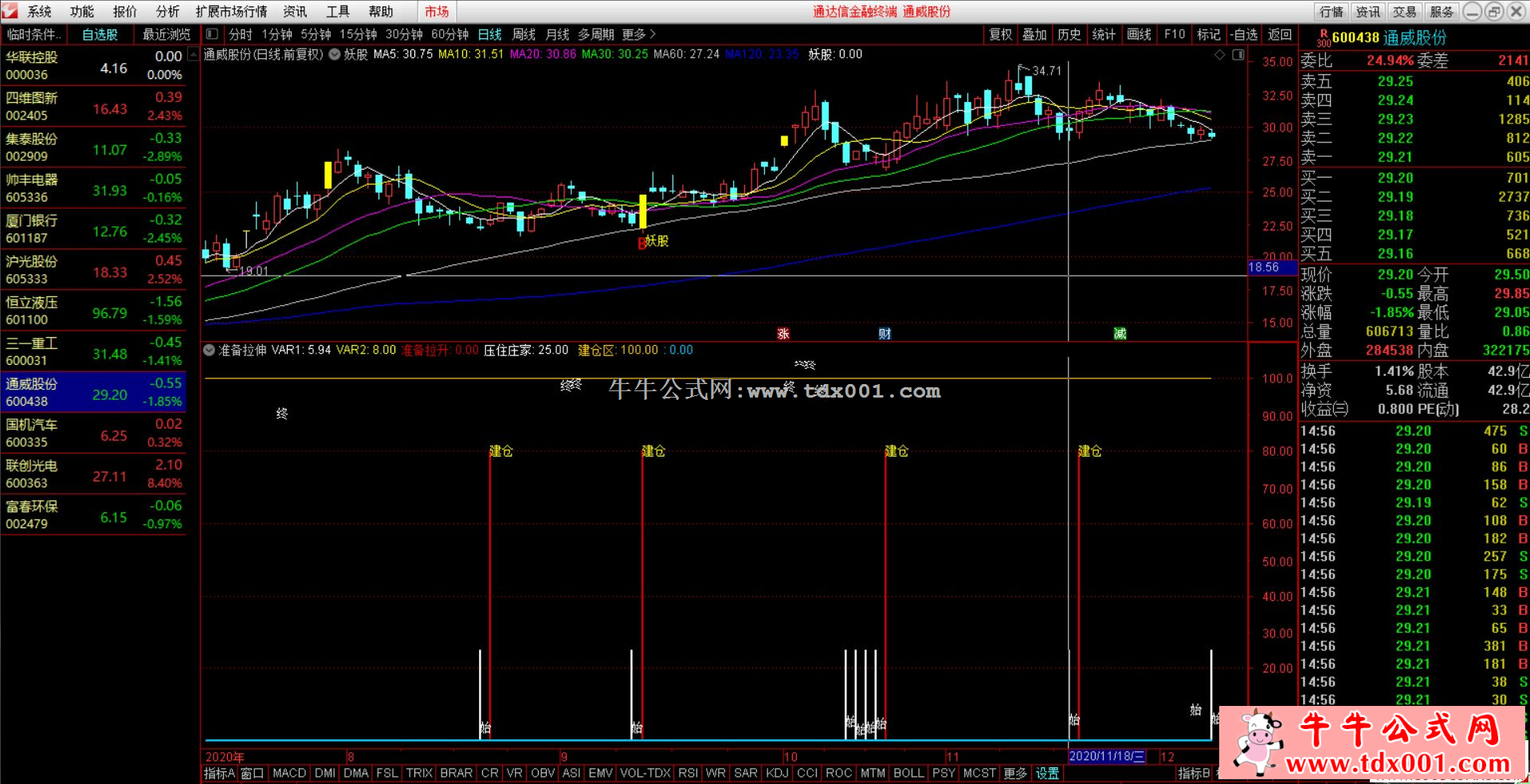
Task: Click the 返回 button
Action: click(x=1280, y=34)
